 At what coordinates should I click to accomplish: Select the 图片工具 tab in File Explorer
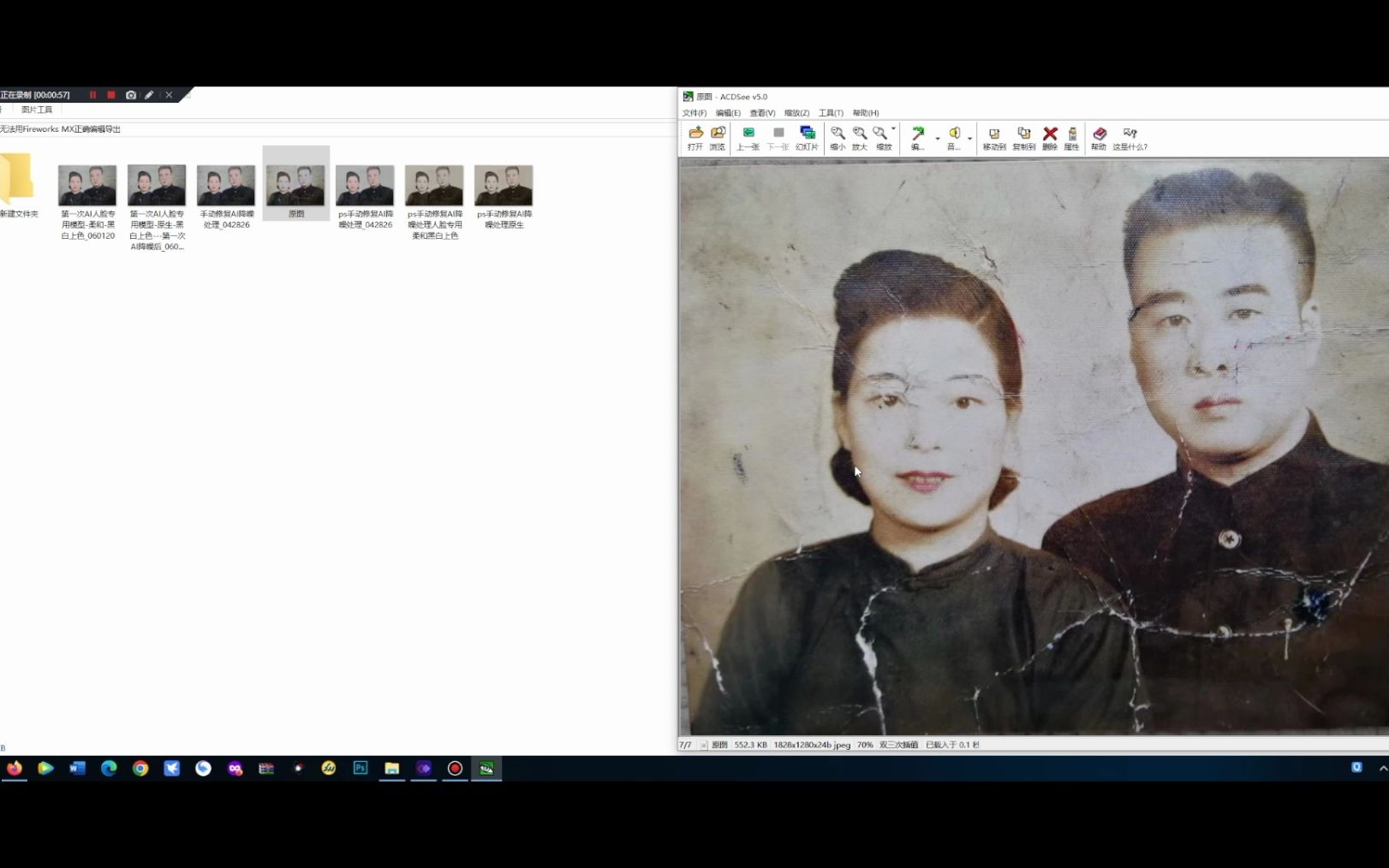[37, 110]
